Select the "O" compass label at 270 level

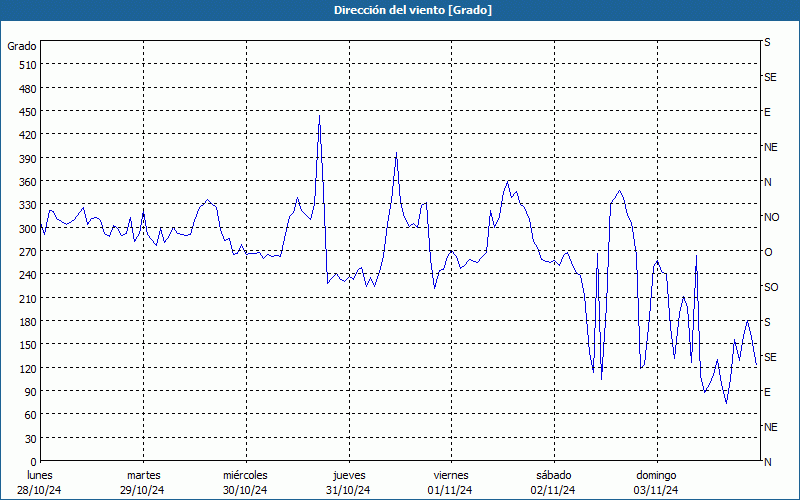[768, 252]
